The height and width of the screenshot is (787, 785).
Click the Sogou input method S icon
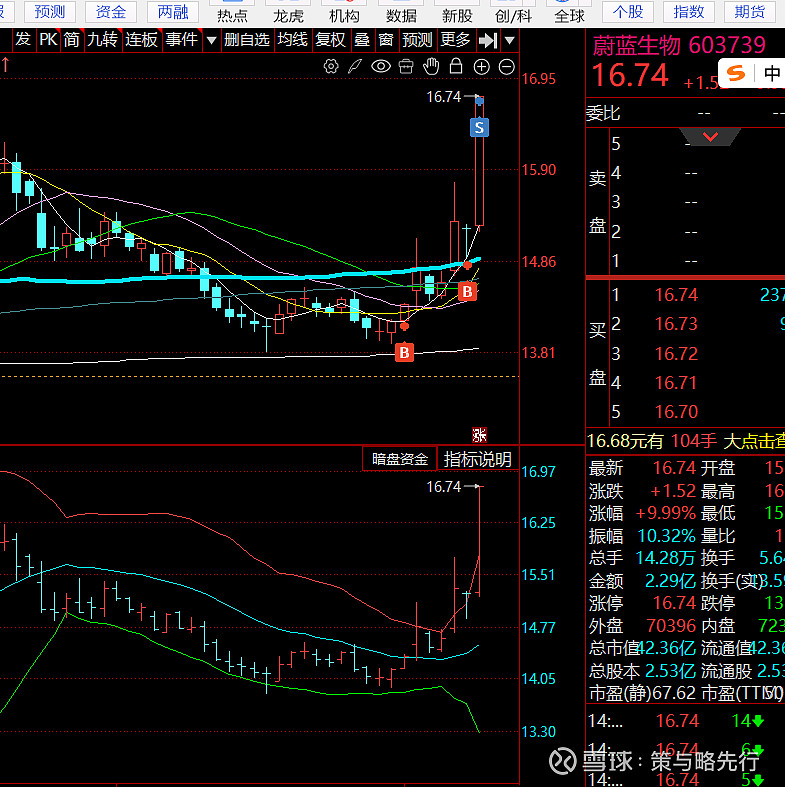pos(737,73)
